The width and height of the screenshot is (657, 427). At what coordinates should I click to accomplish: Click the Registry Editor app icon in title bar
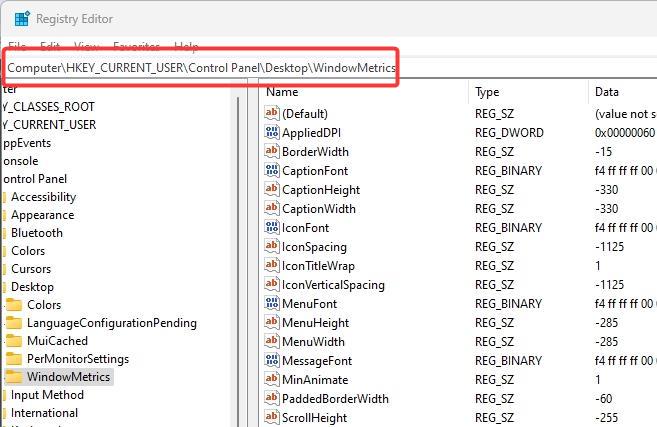22,19
